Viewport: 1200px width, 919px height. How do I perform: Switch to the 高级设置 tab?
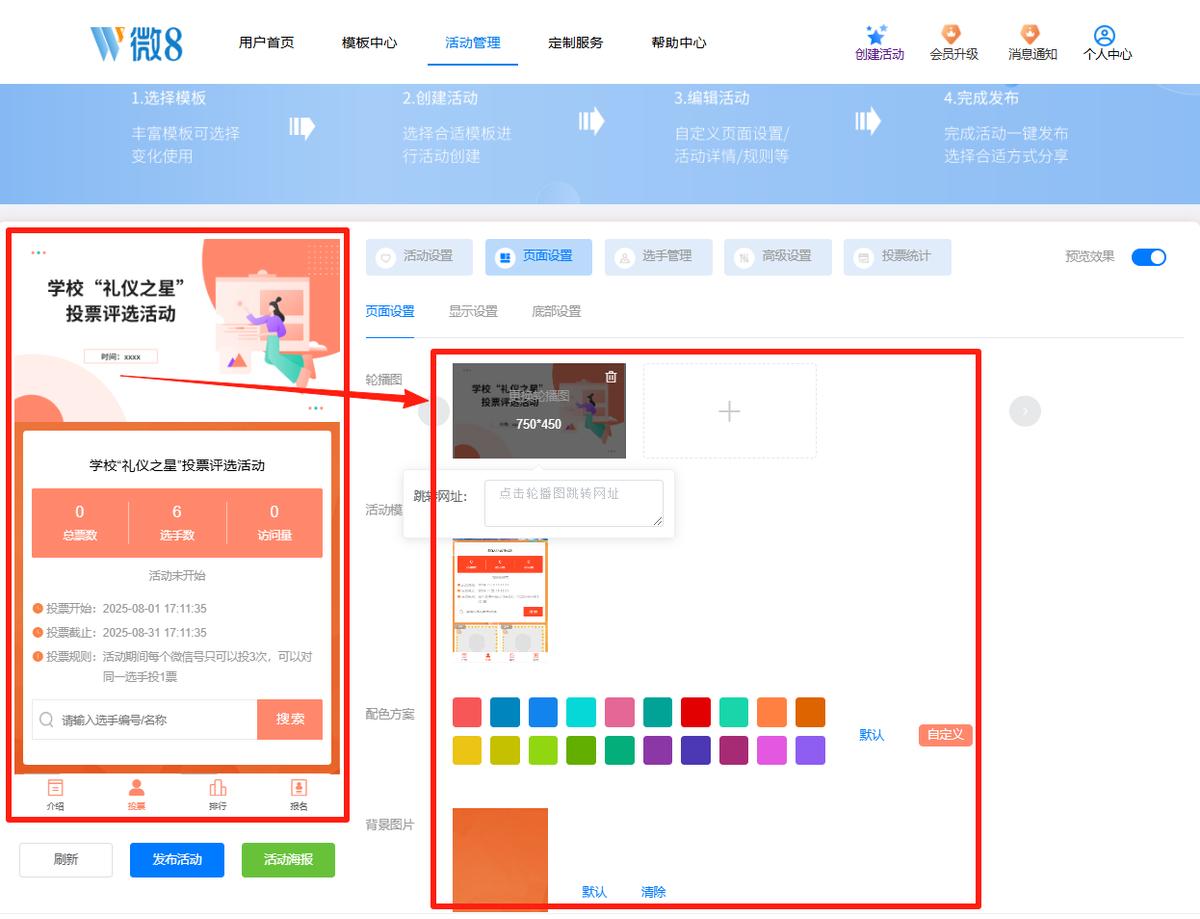coord(778,257)
